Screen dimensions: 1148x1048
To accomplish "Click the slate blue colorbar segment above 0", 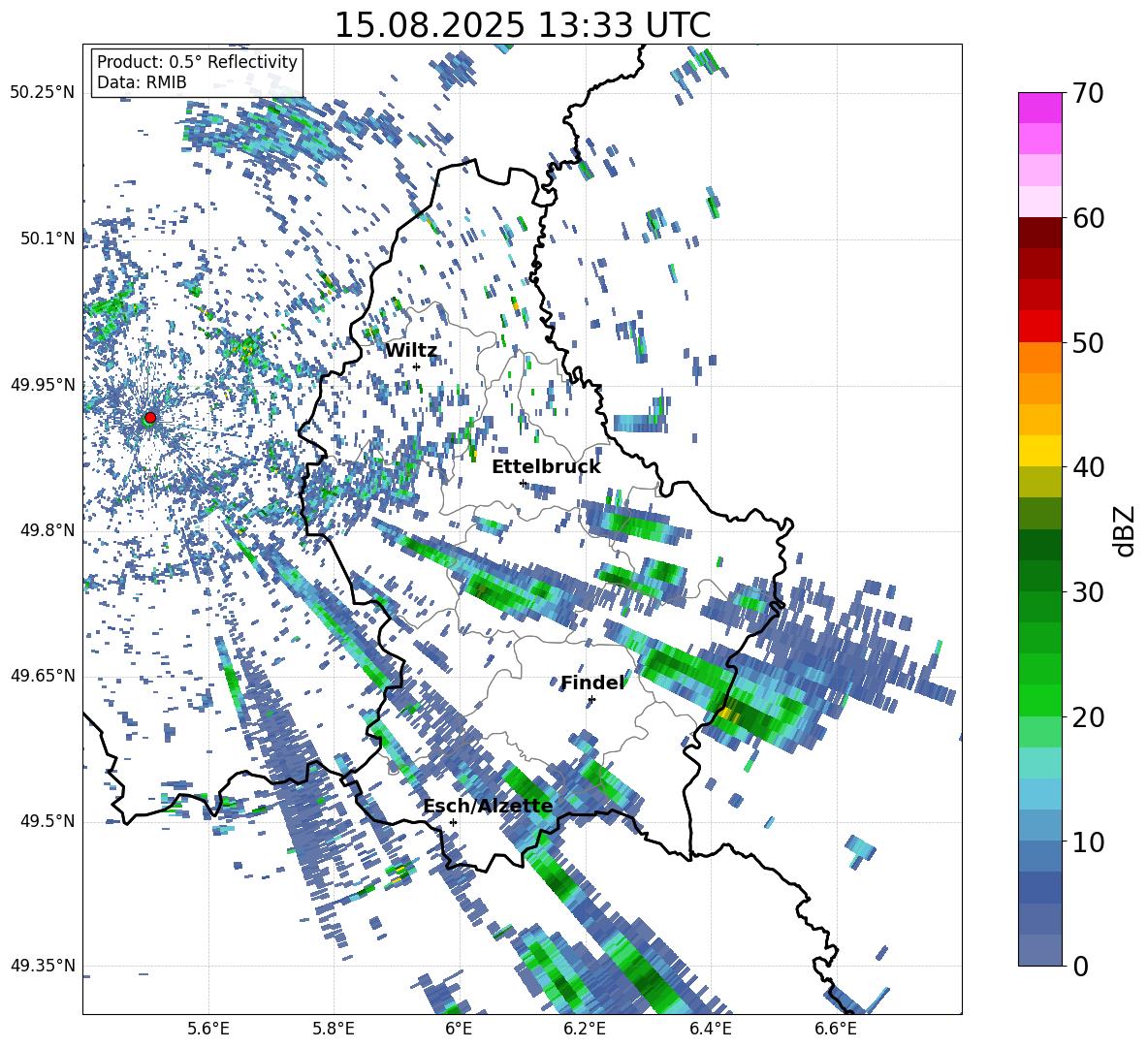I will pyautogui.click(x=1039, y=950).
